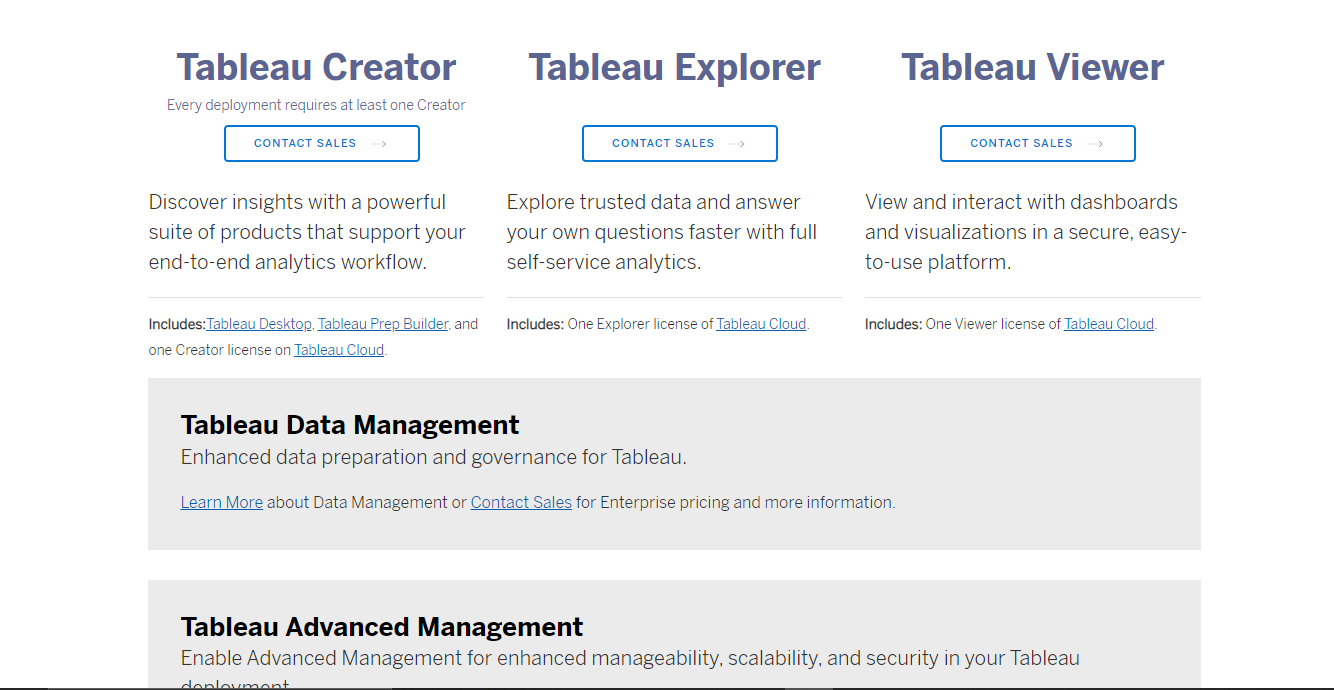Click Contact Sales under Tableau Creator

pyautogui.click(x=321, y=143)
